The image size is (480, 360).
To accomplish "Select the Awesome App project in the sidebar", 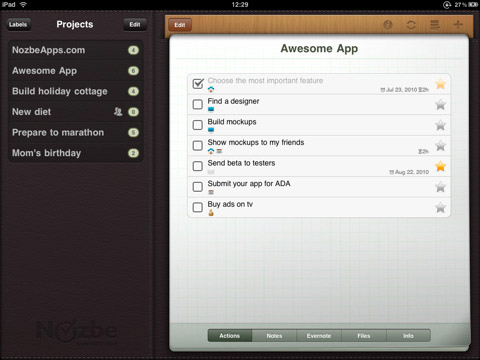I will tap(76, 71).
